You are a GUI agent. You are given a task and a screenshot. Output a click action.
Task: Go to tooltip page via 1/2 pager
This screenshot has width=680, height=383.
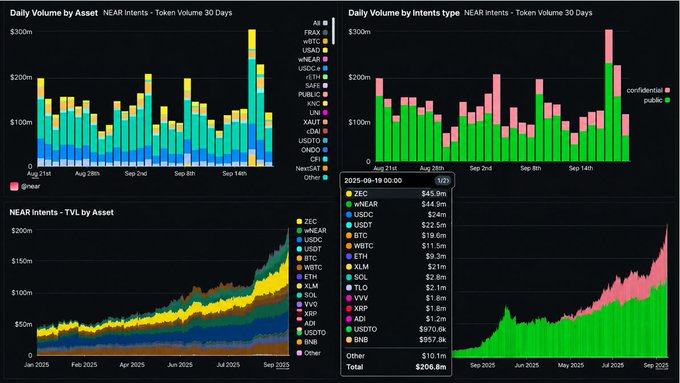[x=442, y=180]
